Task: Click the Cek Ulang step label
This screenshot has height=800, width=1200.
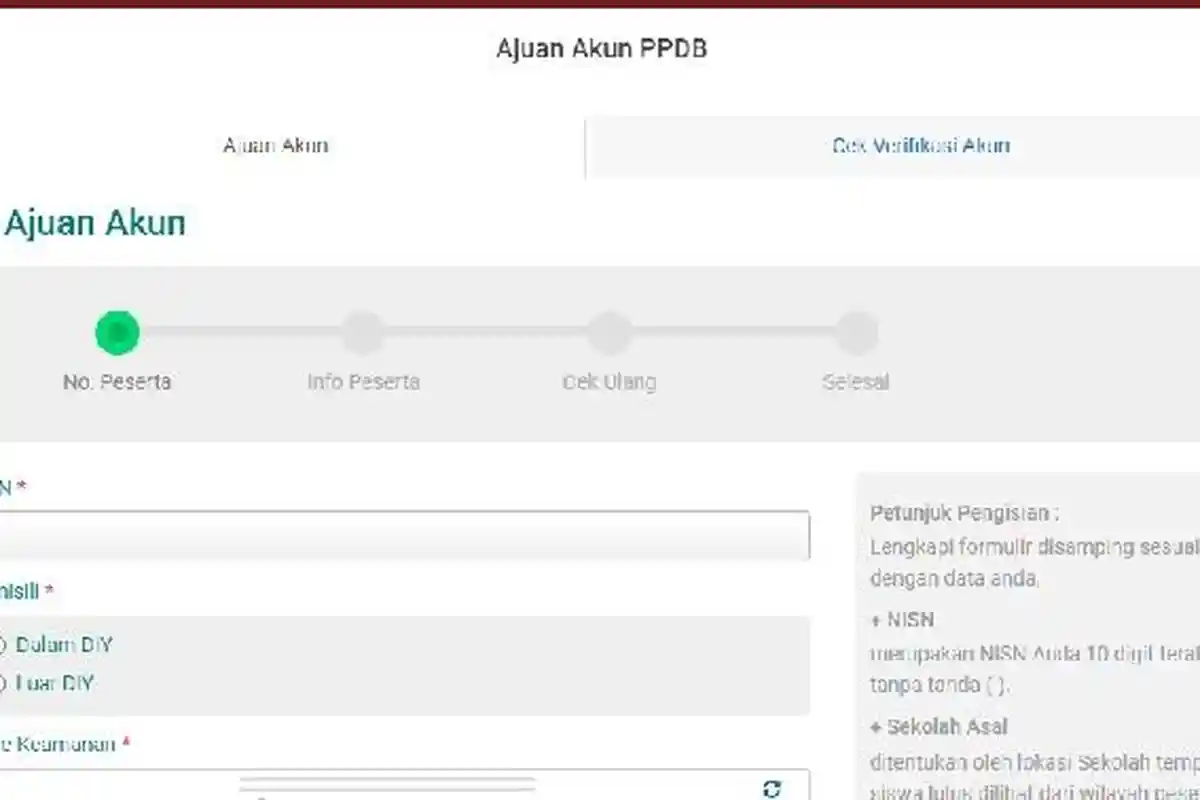Action: point(609,381)
